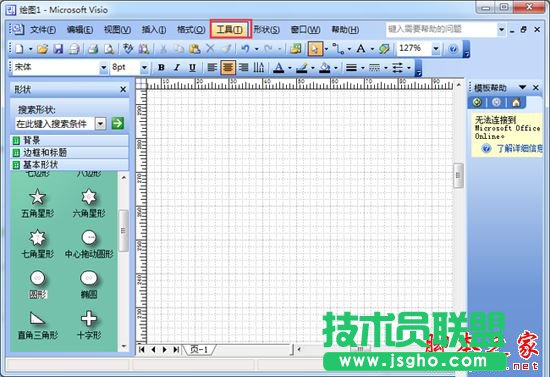
Task: Click the Paste clipboard icon
Action: pos(194,49)
